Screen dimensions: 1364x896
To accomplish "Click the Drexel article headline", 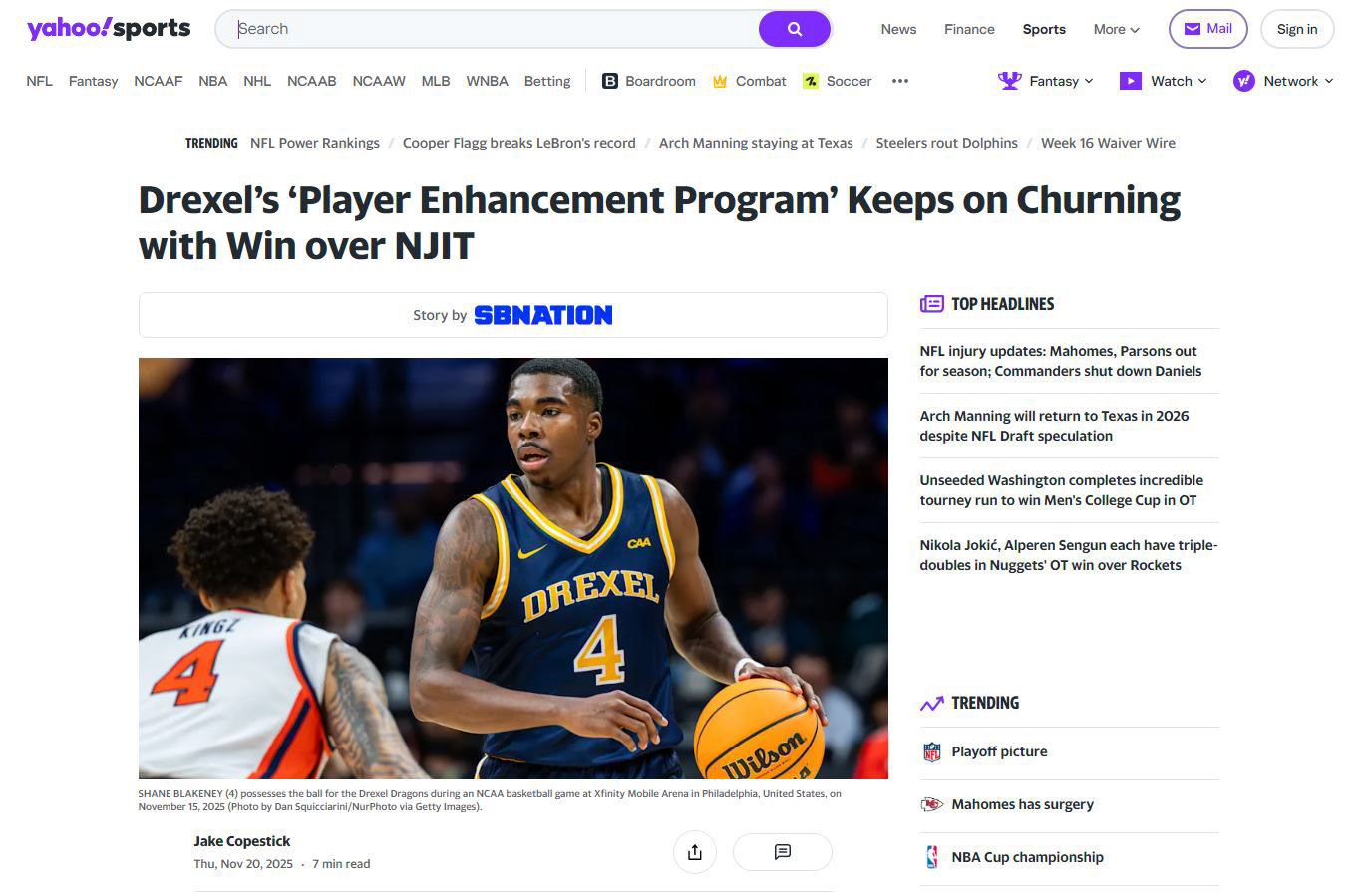I will (x=659, y=223).
